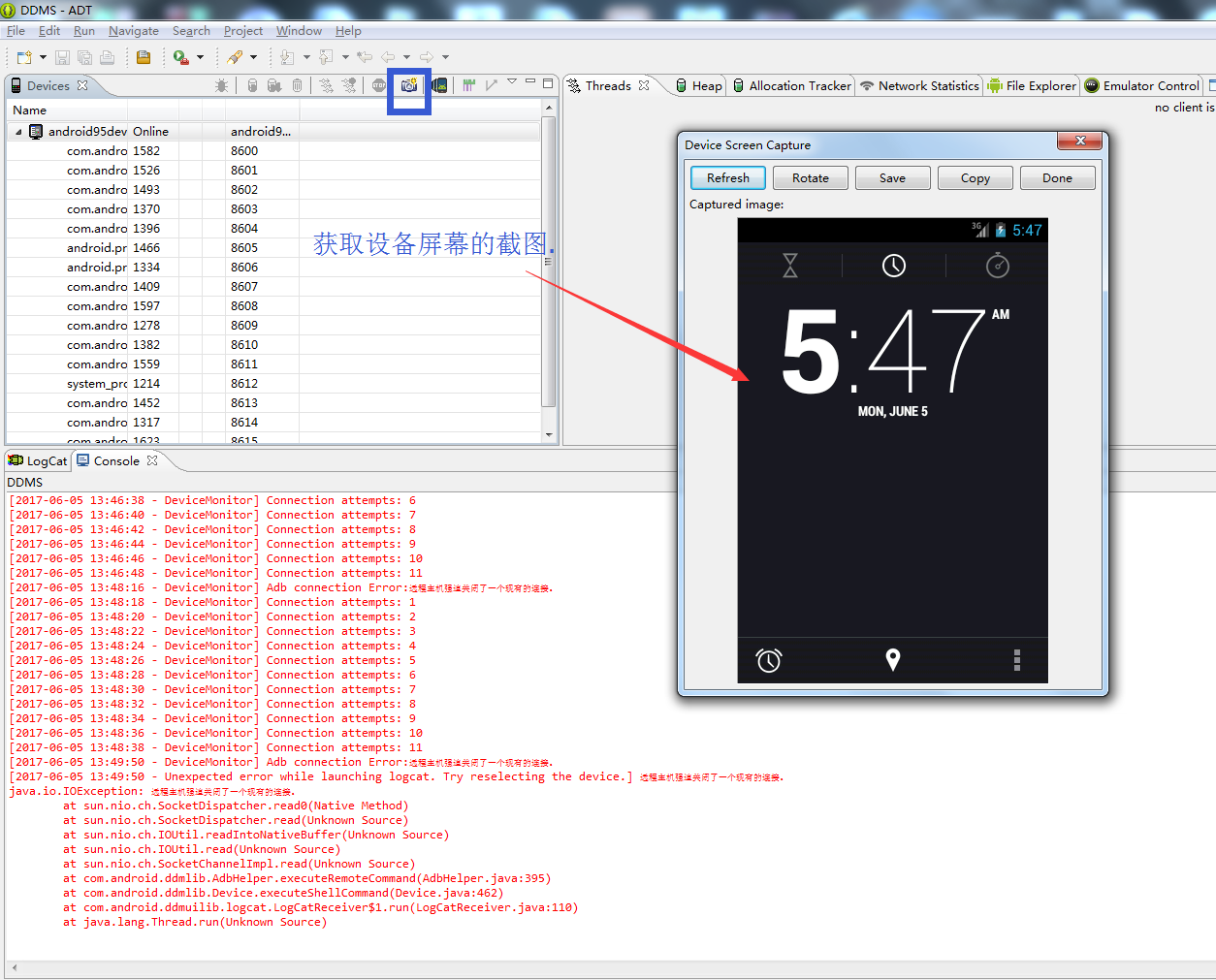This screenshot has height=980, width=1216.
Task: Click the Save icon in the main toolbar
Action: point(62,57)
